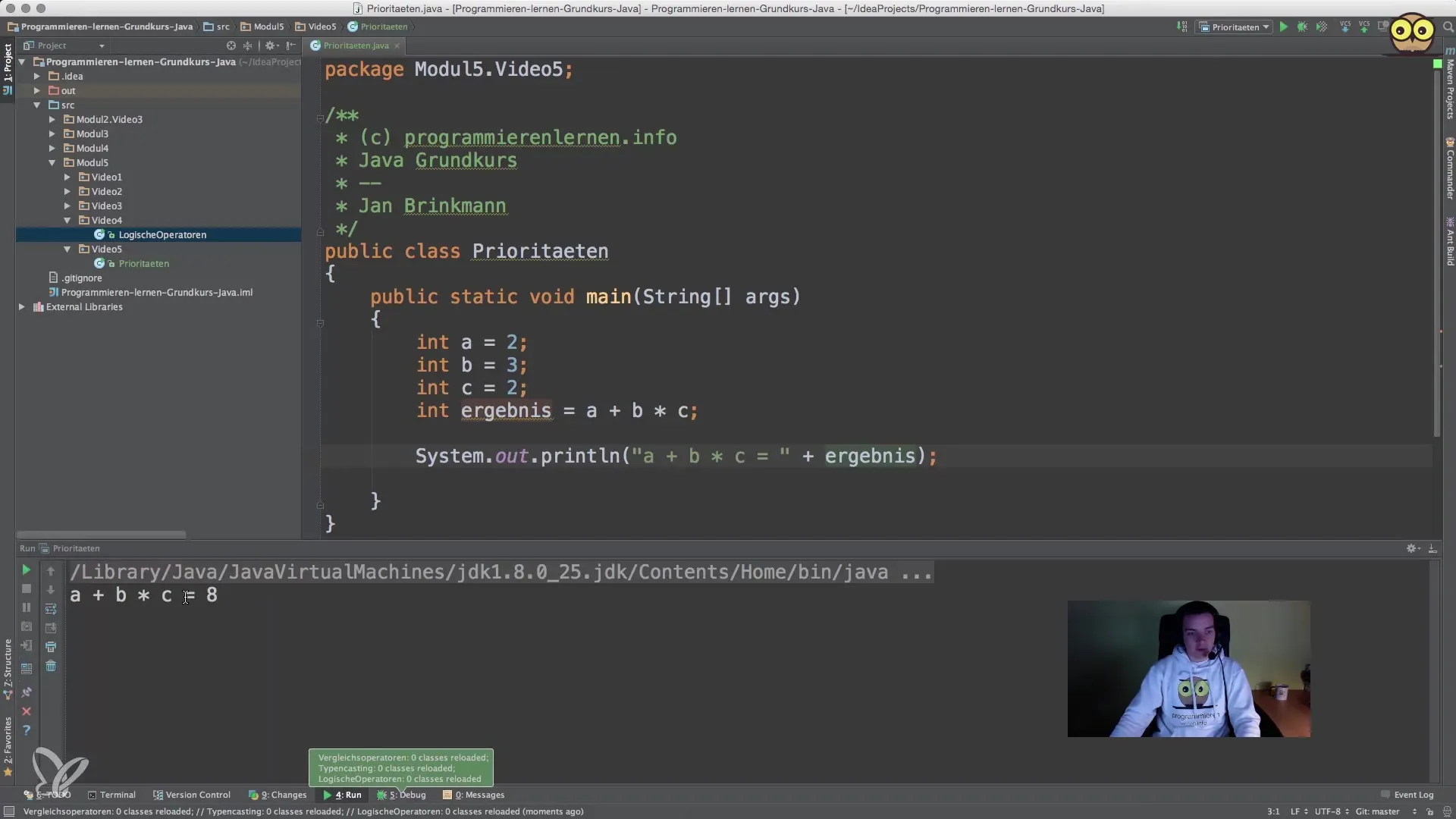Print console output
Viewport: 1456px width, 819px height.
tap(51, 647)
